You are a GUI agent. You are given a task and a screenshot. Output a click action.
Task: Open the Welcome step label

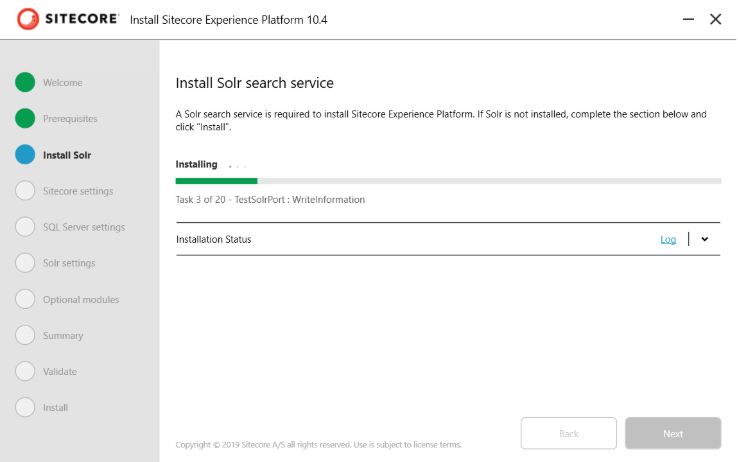click(x=63, y=83)
